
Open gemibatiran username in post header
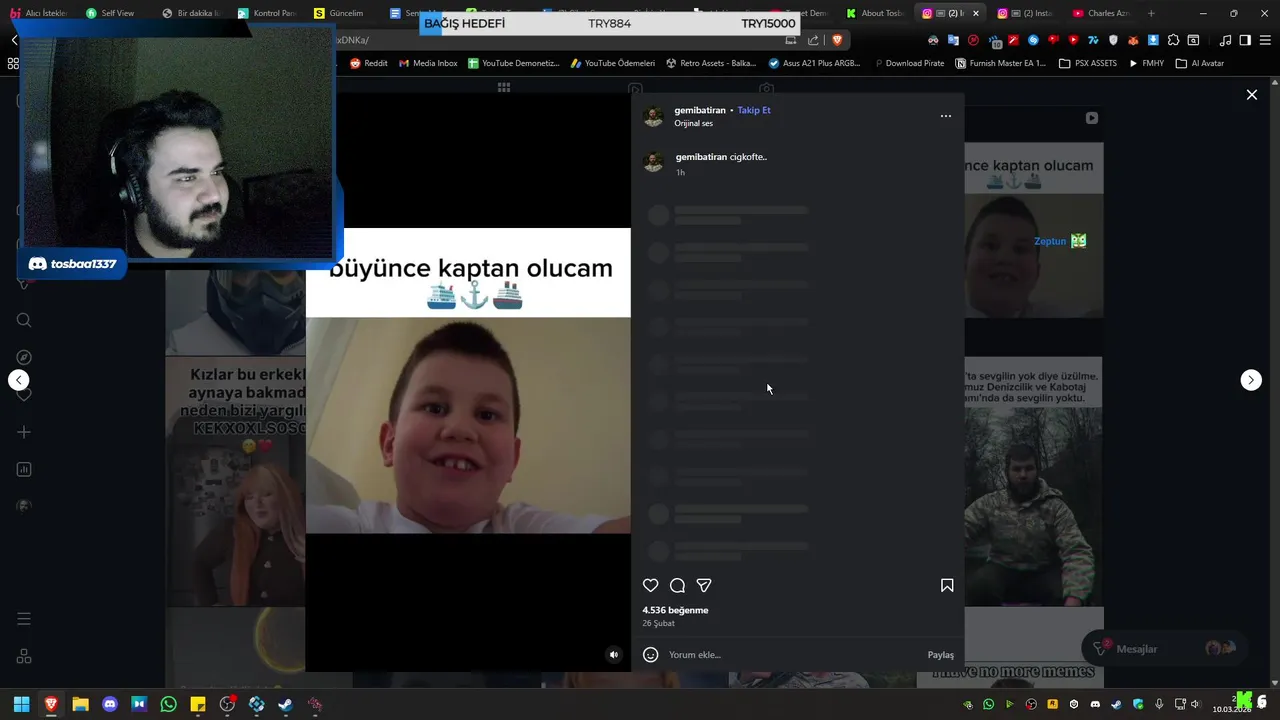click(x=700, y=110)
